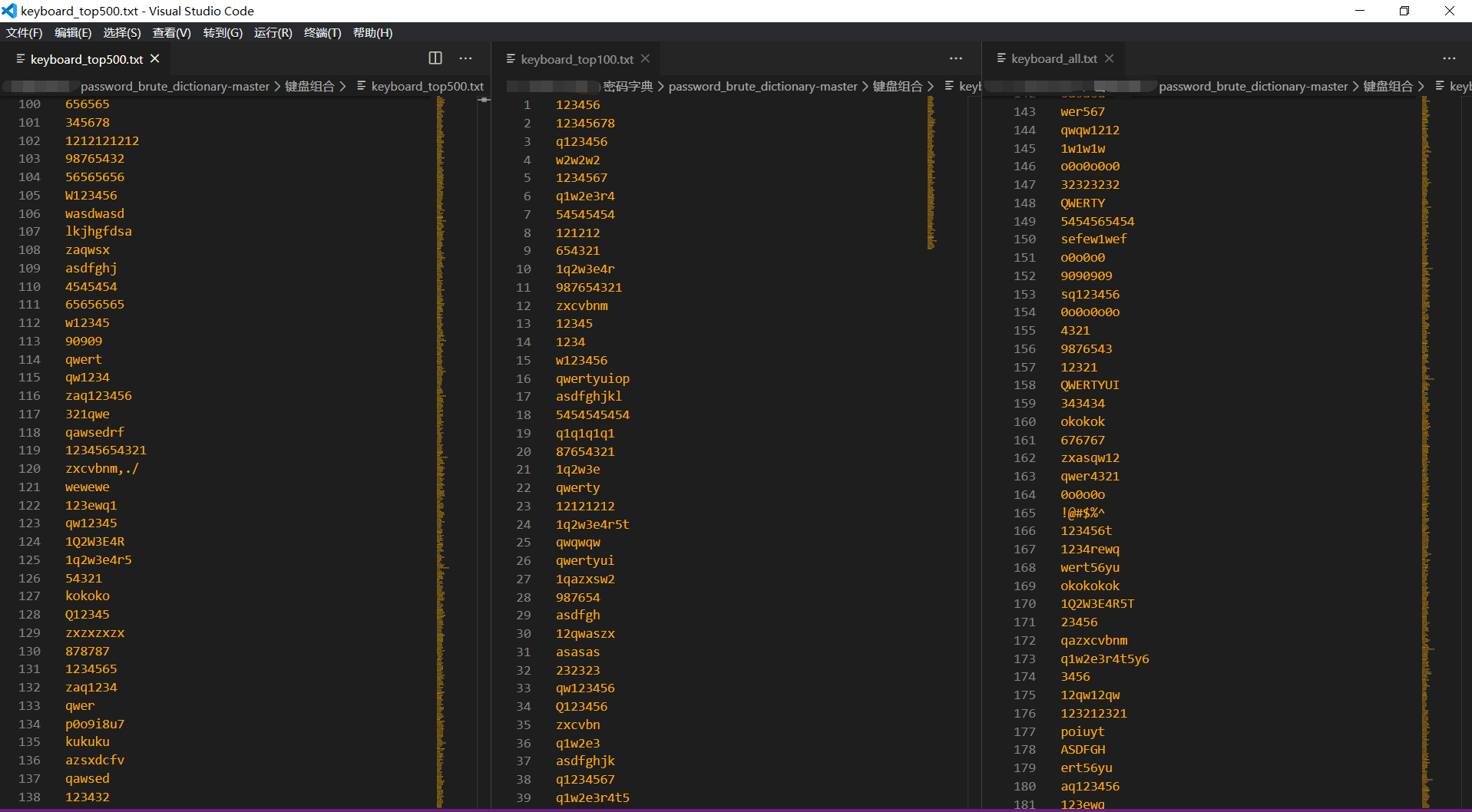Open the 运行(R) menu

273,32
